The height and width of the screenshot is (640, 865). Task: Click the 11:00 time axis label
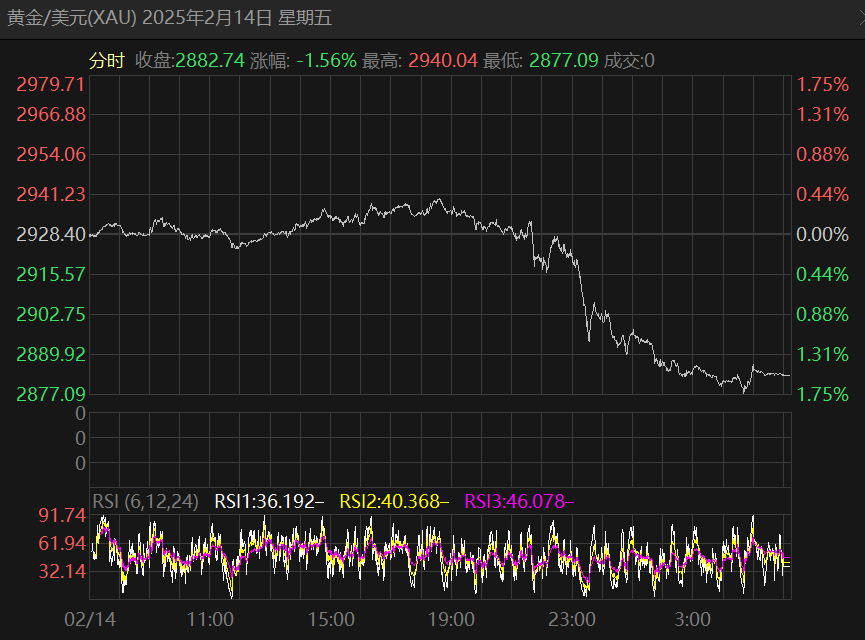210,619
